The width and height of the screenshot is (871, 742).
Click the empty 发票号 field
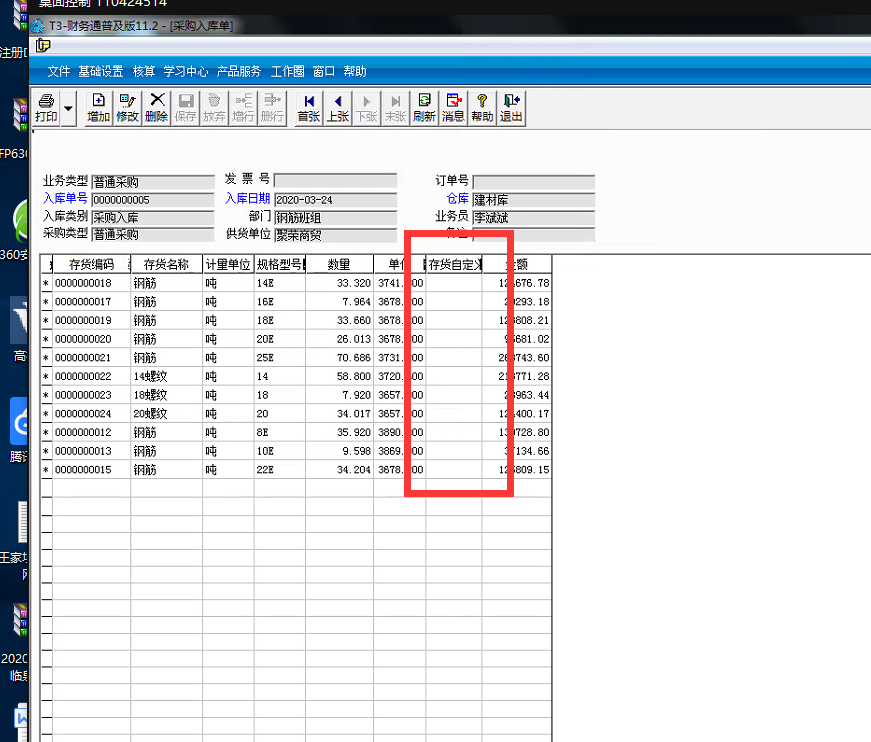point(336,181)
